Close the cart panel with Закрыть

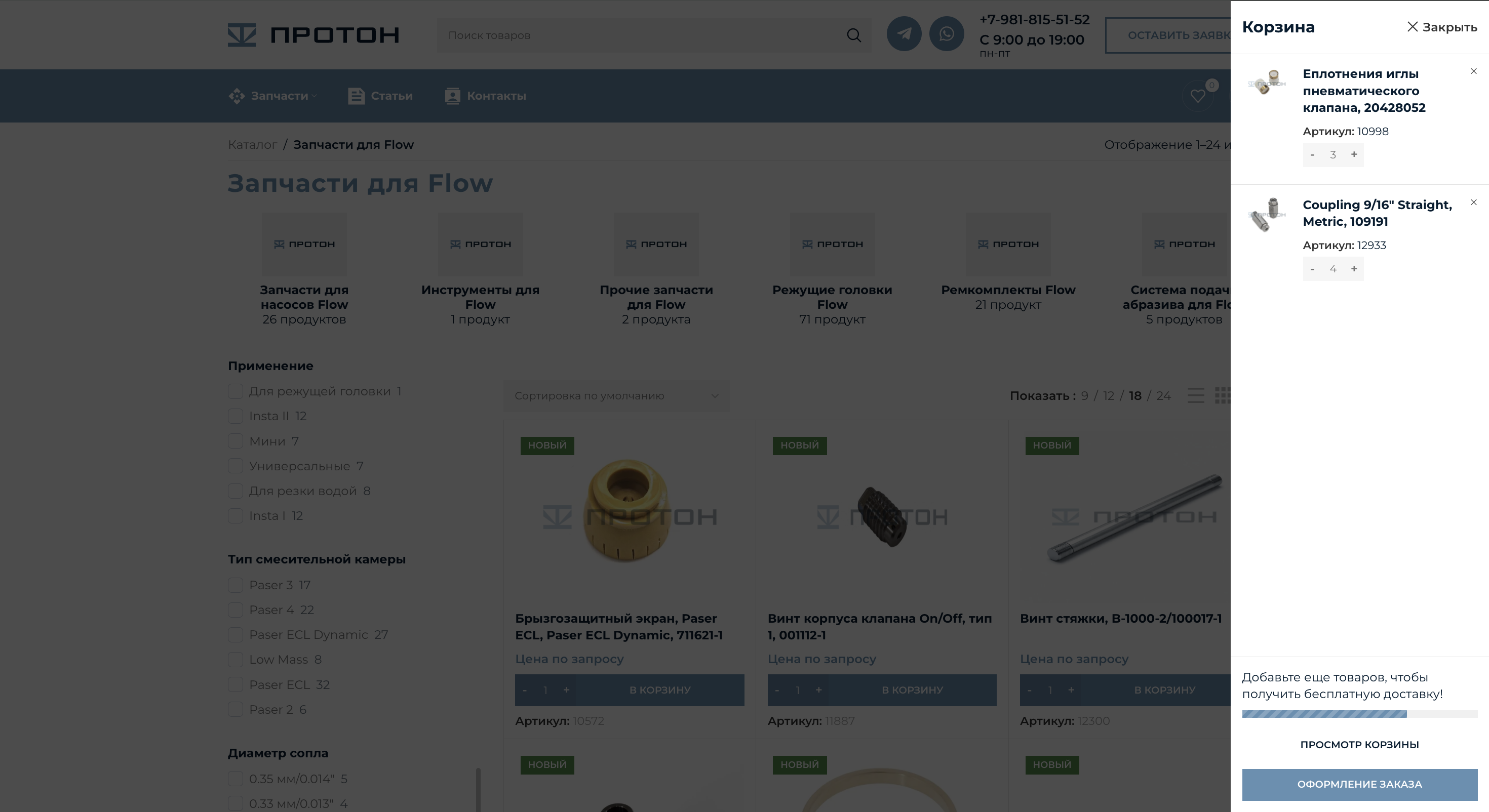[1441, 27]
